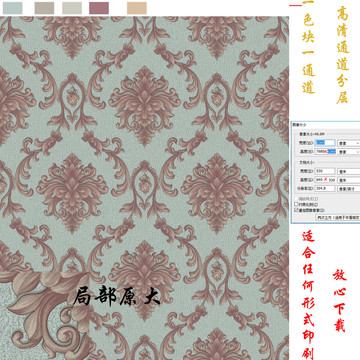Enable the constrain proportions checkbox
This screenshot has height=360, width=360.
(296, 204)
